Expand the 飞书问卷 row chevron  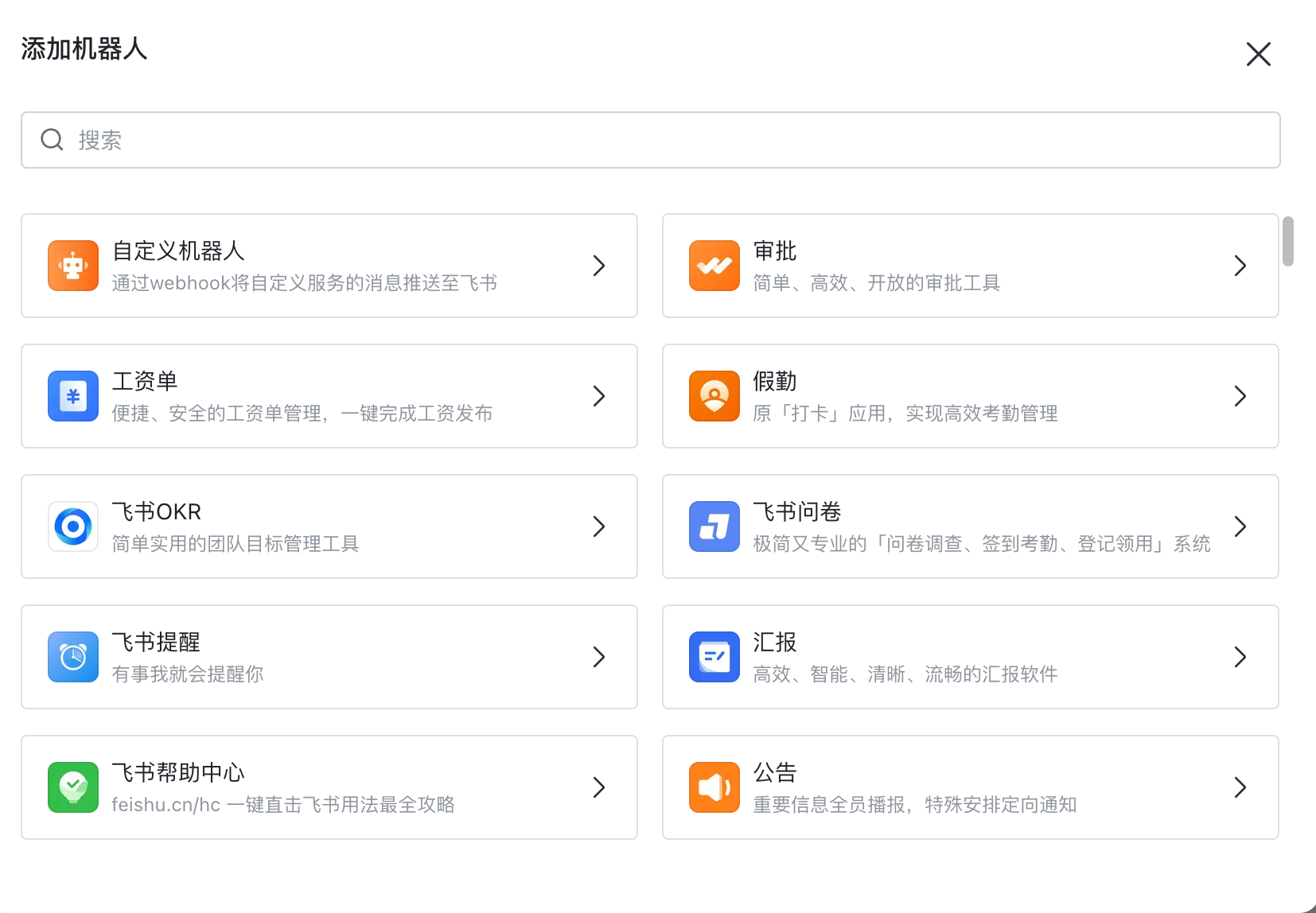point(1240,526)
